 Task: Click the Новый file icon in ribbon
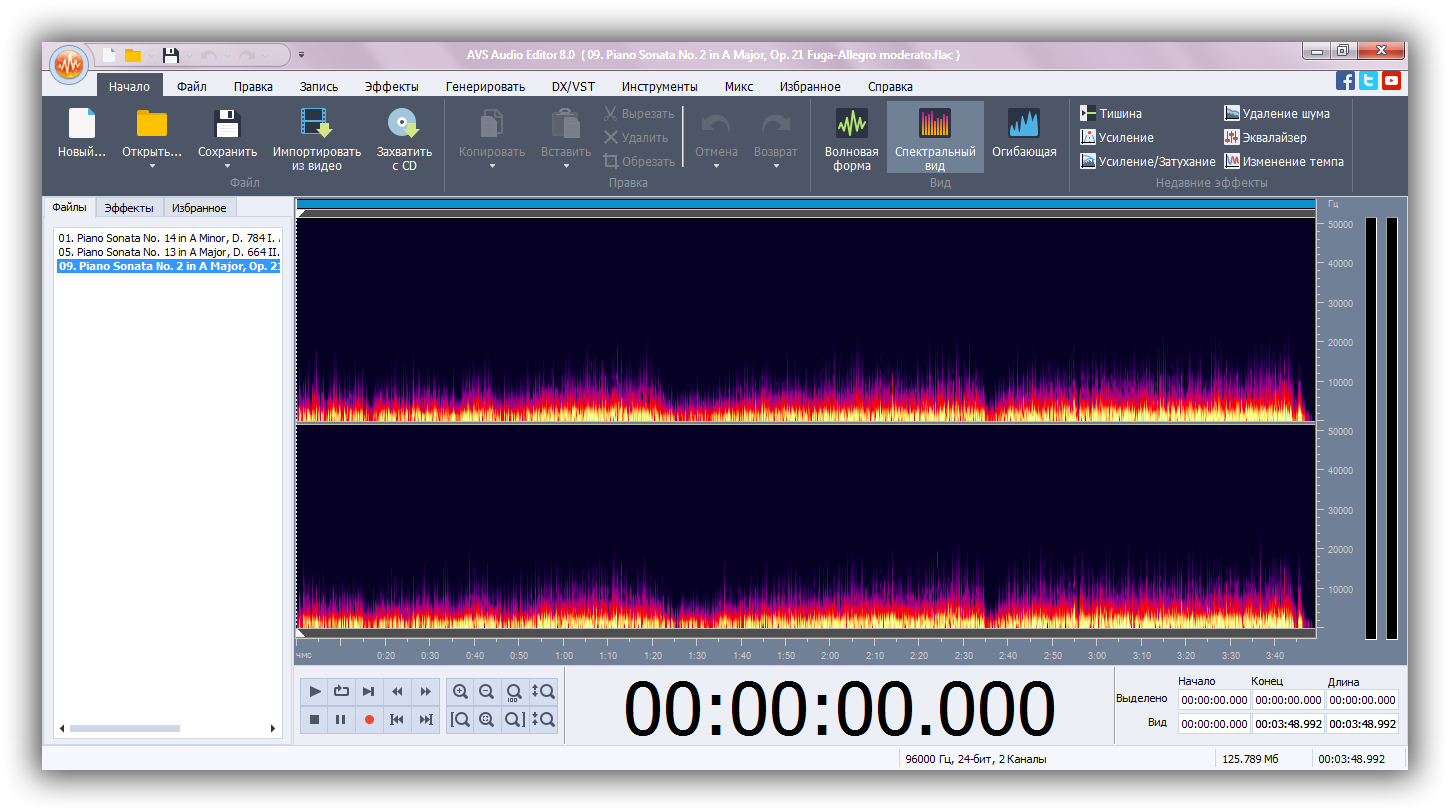pyautogui.click(x=82, y=123)
